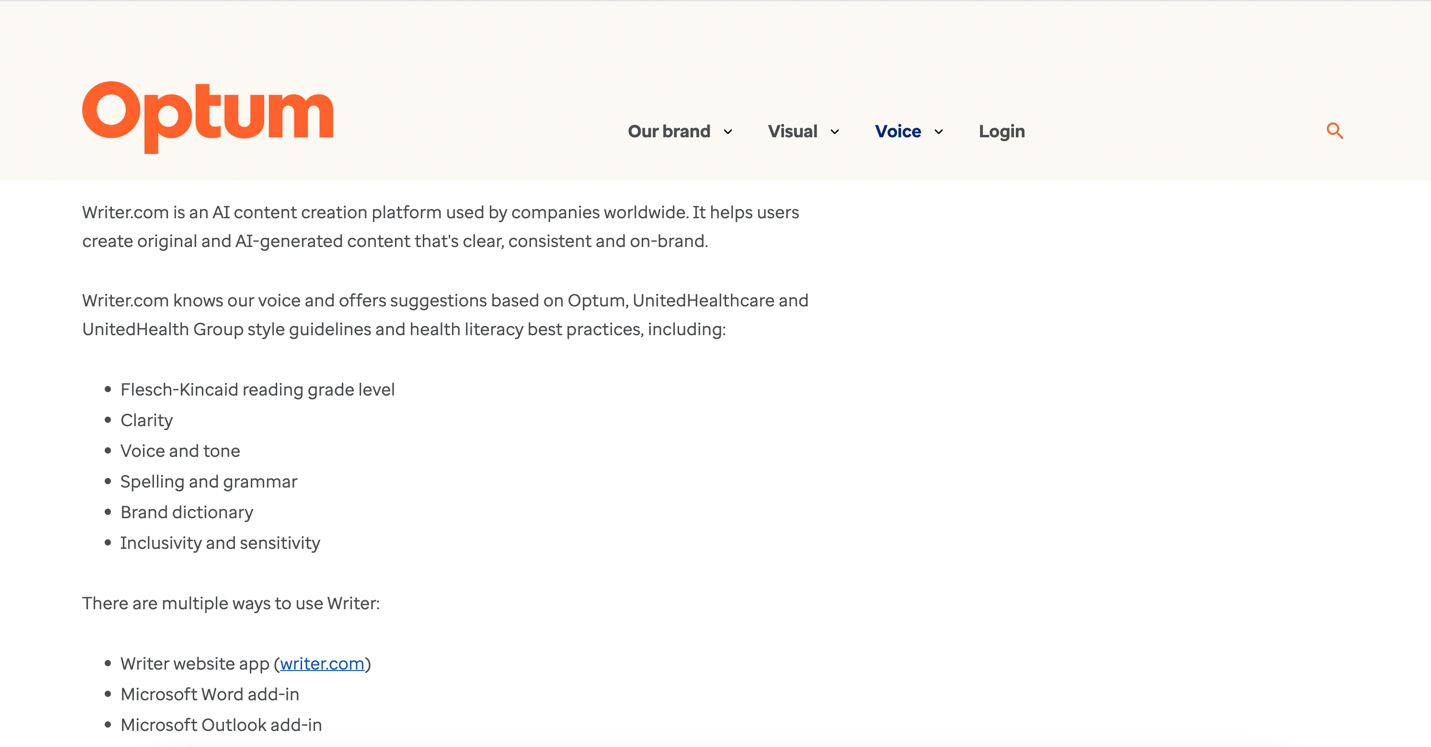Follow the writer.com hyperlink
The height and width of the screenshot is (747, 1431).
coord(322,664)
